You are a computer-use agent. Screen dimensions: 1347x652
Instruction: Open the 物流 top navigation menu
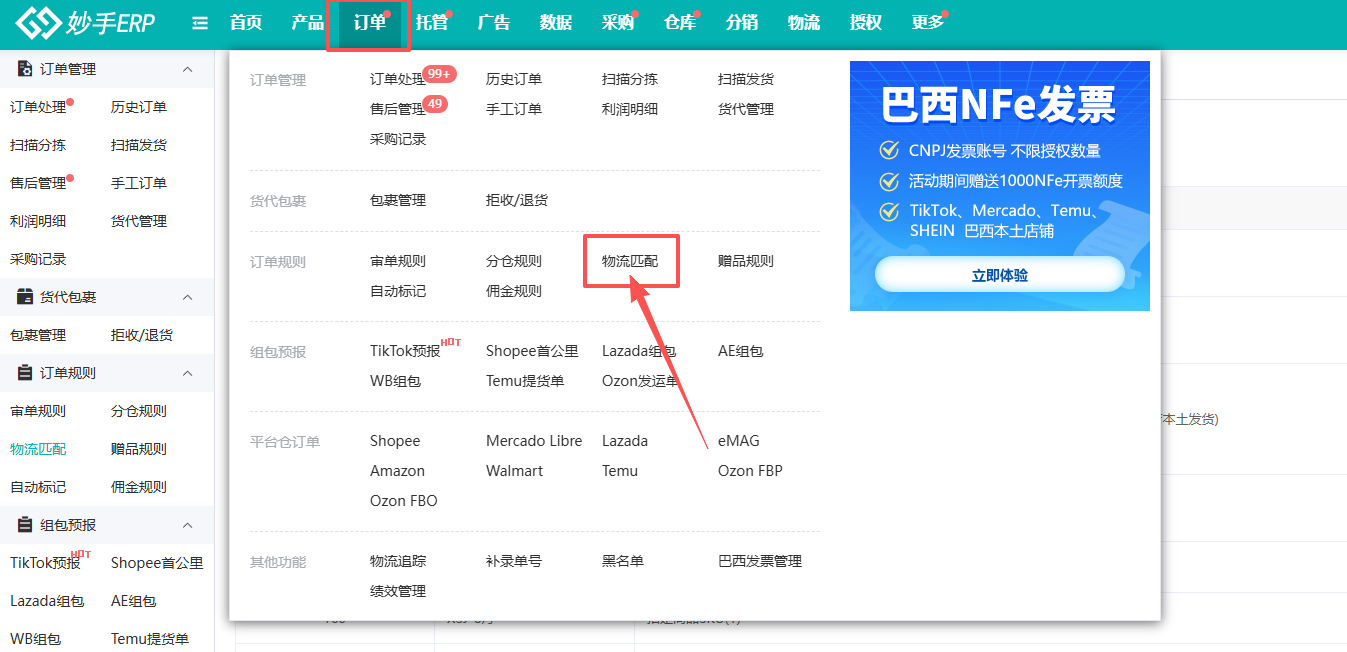pos(804,22)
